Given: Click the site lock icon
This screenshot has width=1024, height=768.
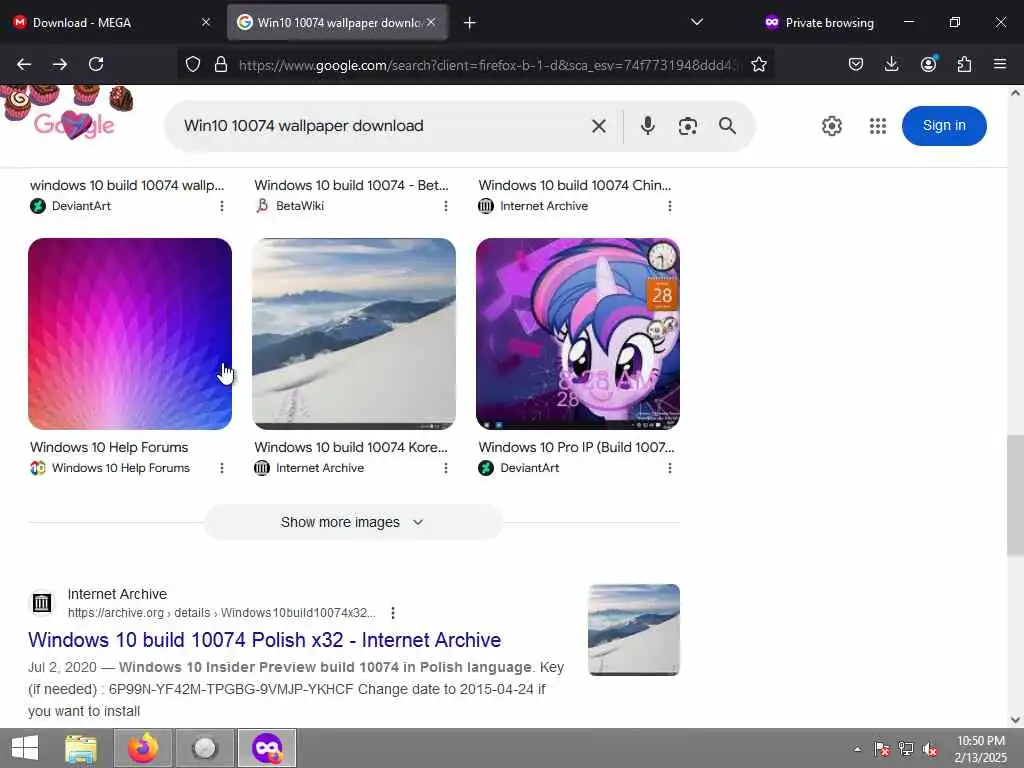Looking at the screenshot, I should (x=221, y=64).
